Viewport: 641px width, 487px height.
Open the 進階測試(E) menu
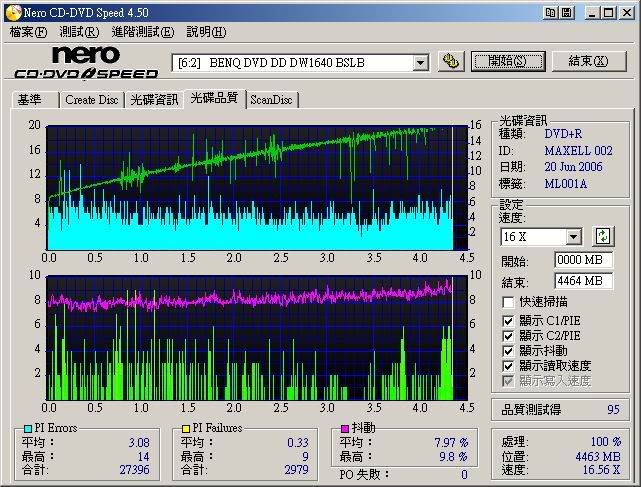pos(143,32)
